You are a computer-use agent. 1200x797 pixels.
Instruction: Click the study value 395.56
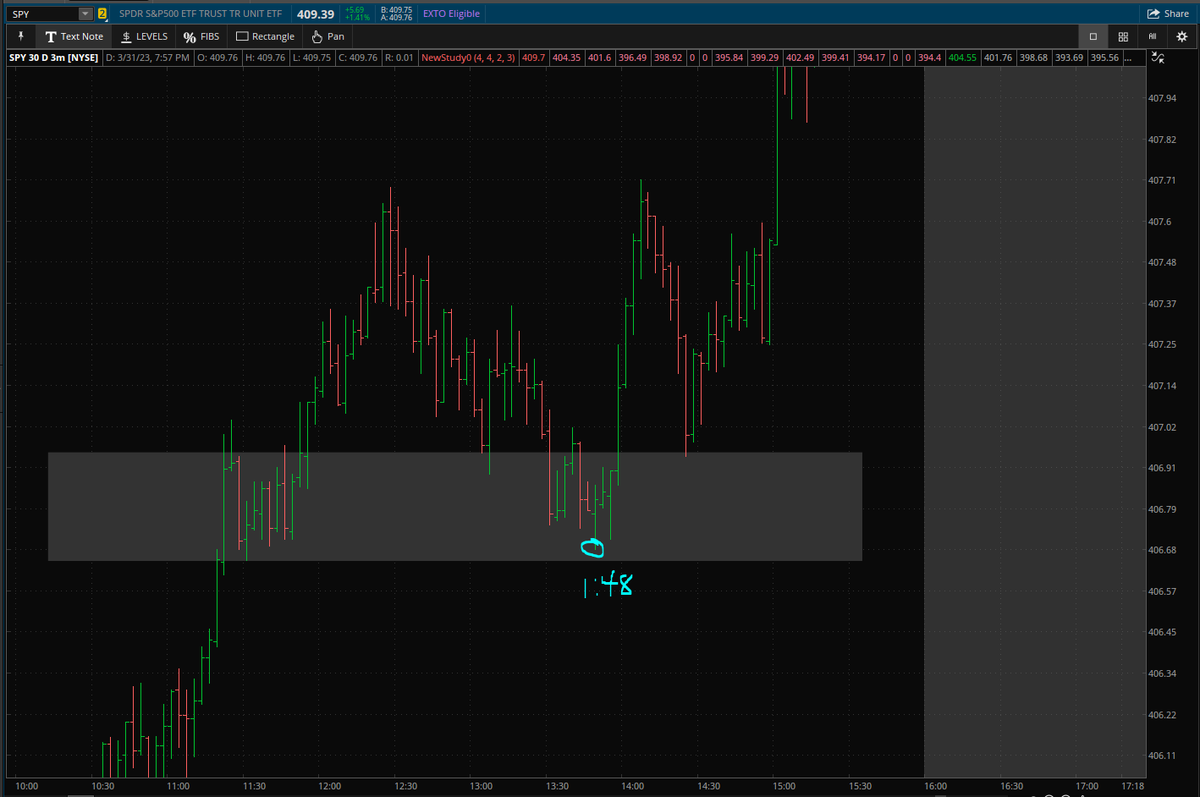coord(1105,57)
